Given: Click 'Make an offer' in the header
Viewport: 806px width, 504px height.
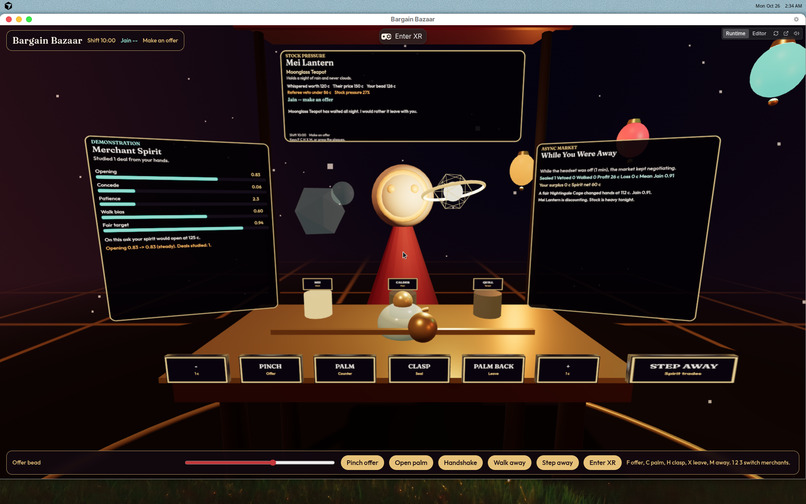Looking at the screenshot, I should pos(160,40).
